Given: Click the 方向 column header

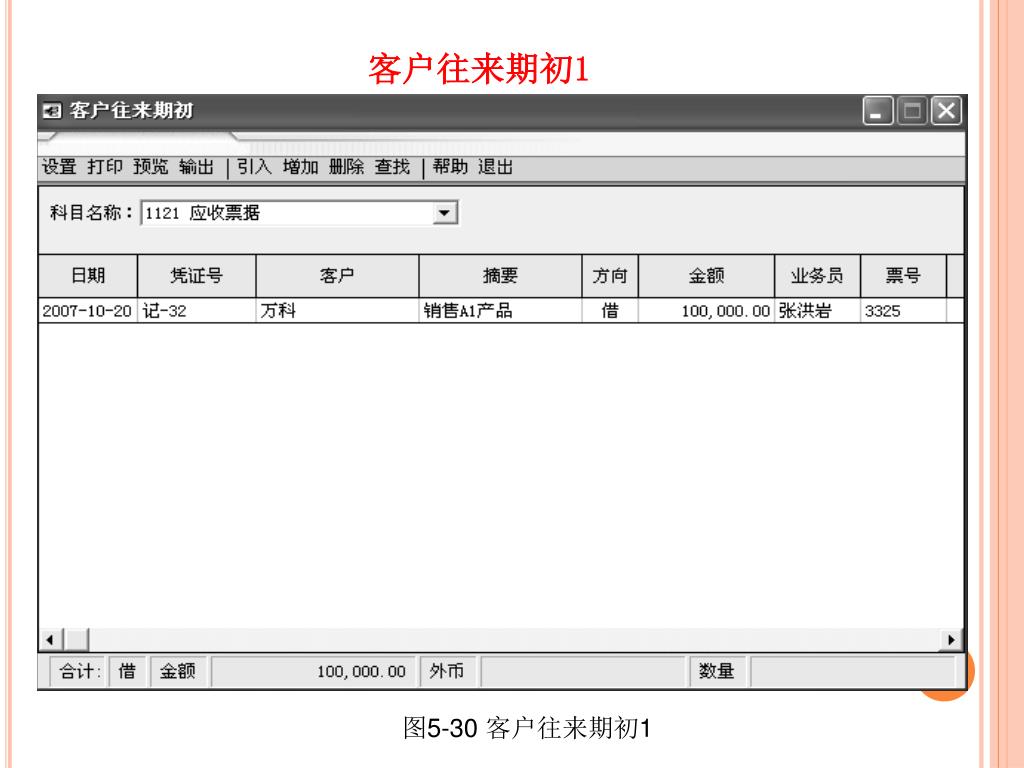Looking at the screenshot, I should (610, 276).
